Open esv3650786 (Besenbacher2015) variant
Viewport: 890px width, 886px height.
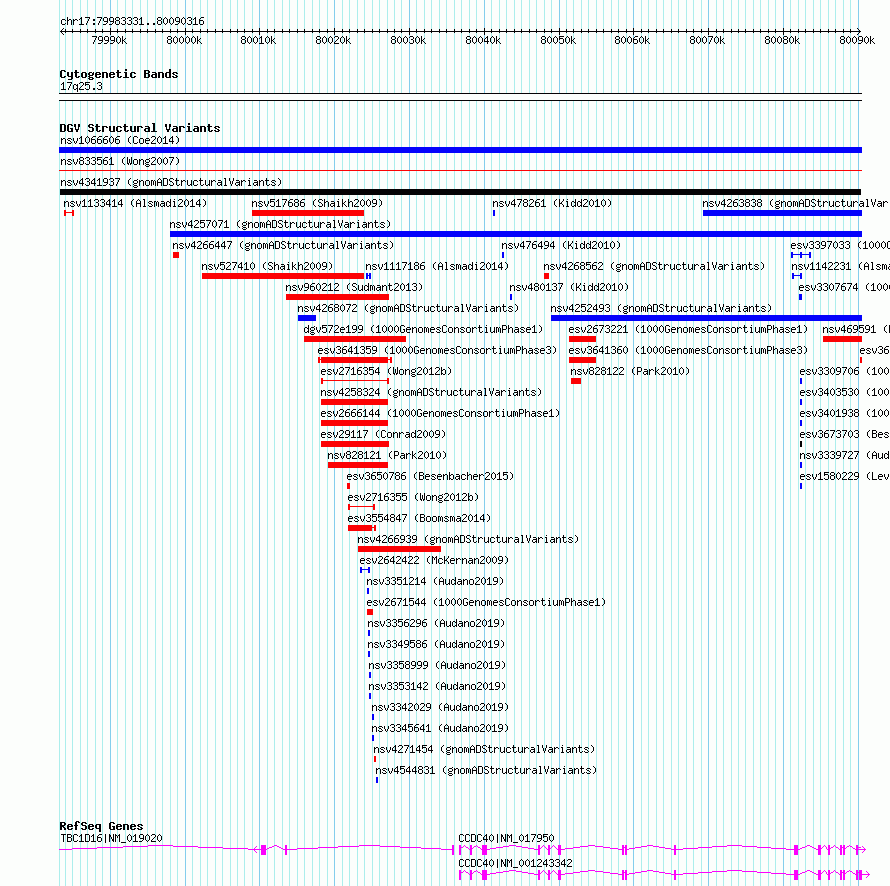pyautogui.click(x=430, y=476)
